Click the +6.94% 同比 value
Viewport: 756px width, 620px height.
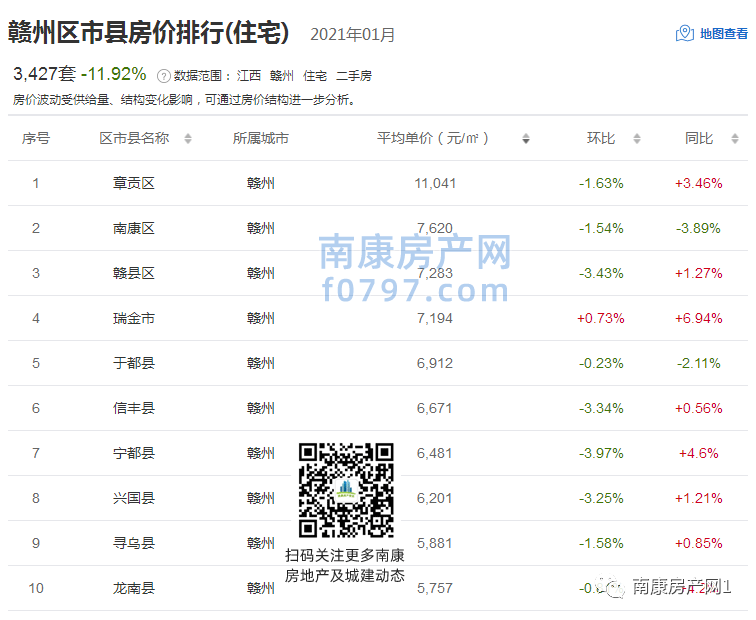[x=699, y=318]
